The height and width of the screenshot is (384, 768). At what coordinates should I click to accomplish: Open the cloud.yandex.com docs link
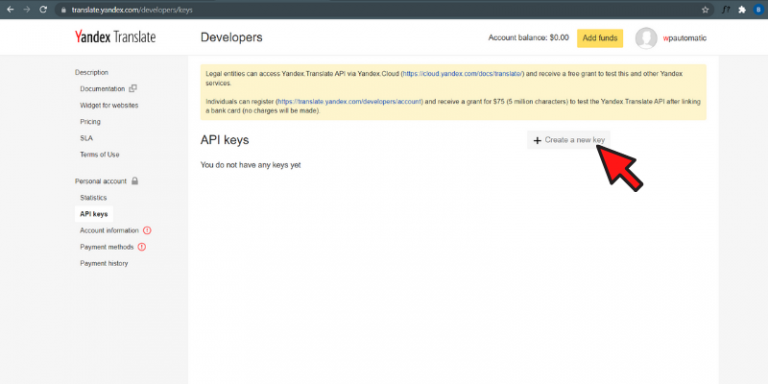pyautogui.click(x=463, y=73)
